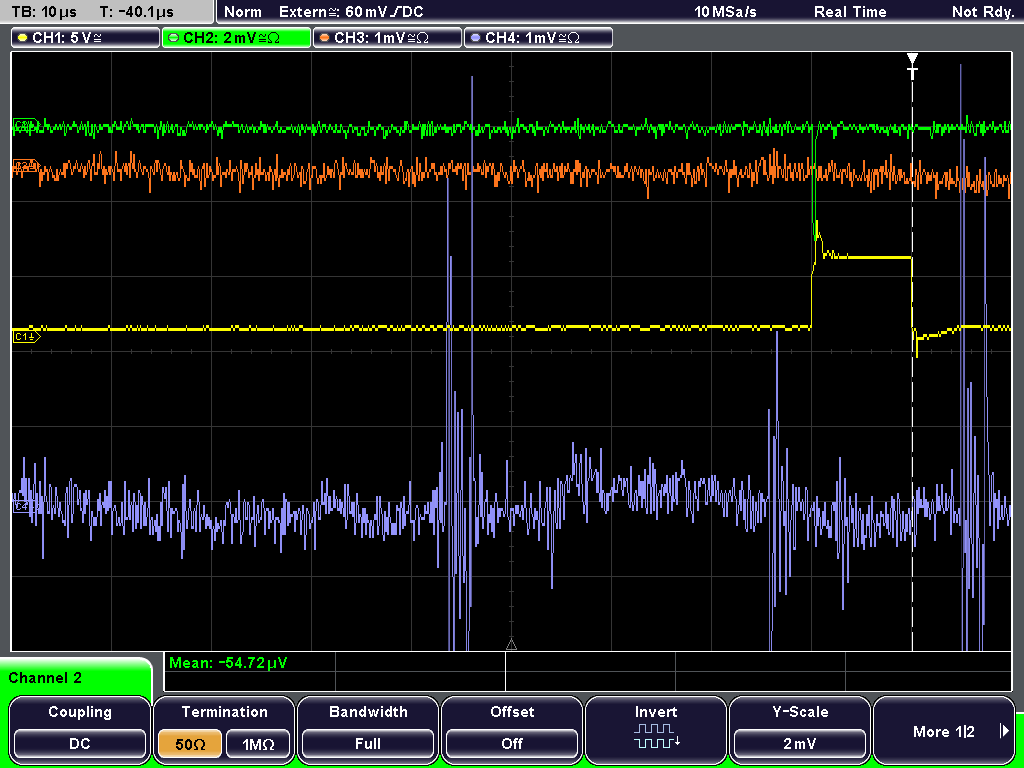Click the TB: 10 µs timebase readout
Image resolution: width=1024 pixels, height=768 pixels.
44,12
